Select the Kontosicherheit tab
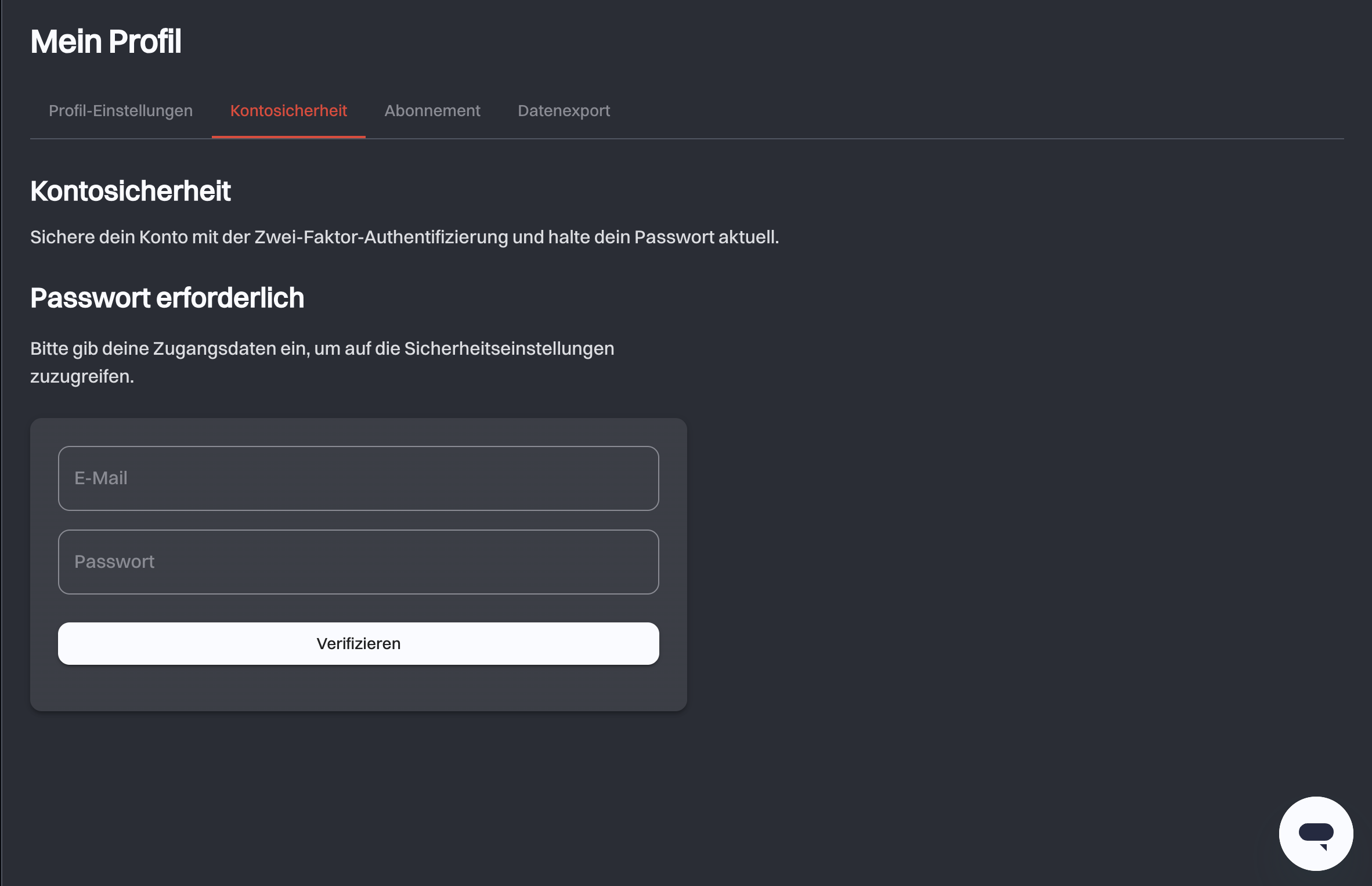The image size is (1372, 886). click(x=288, y=110)
